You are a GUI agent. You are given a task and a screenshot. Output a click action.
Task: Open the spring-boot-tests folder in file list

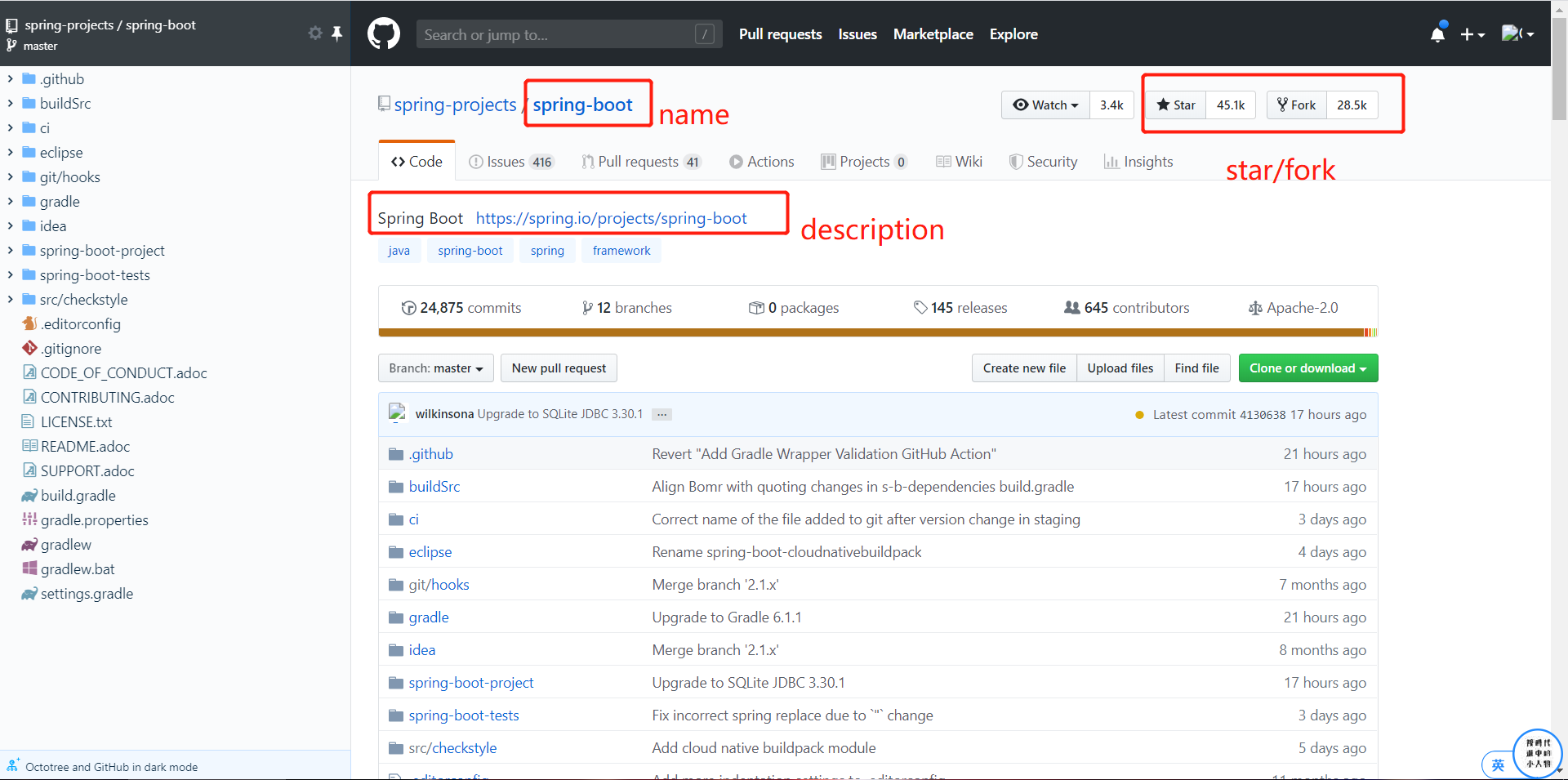pos(464,715)
